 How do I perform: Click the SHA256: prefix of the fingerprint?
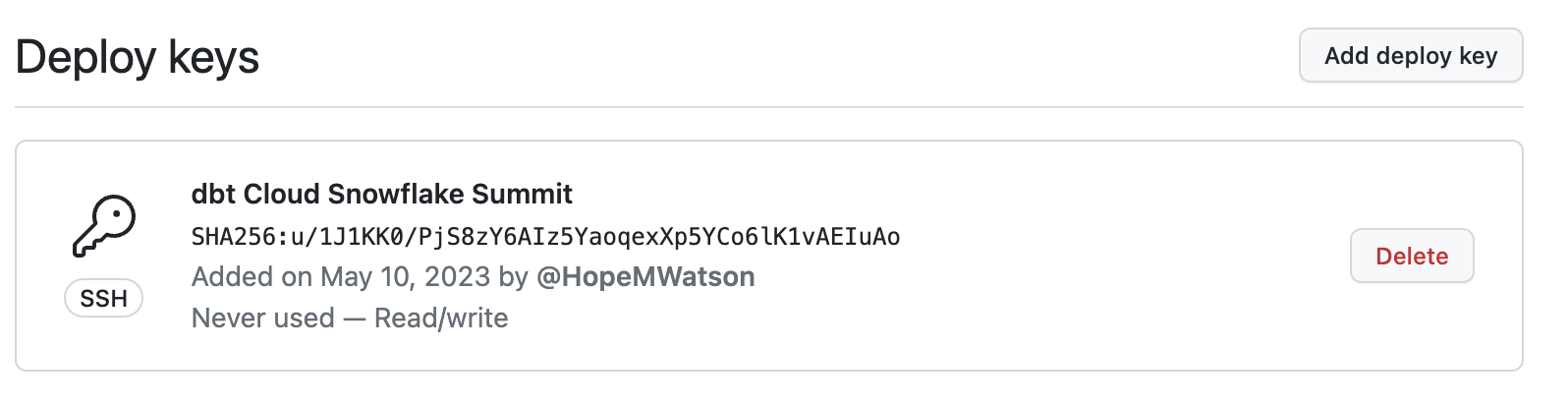pos(234,237)
